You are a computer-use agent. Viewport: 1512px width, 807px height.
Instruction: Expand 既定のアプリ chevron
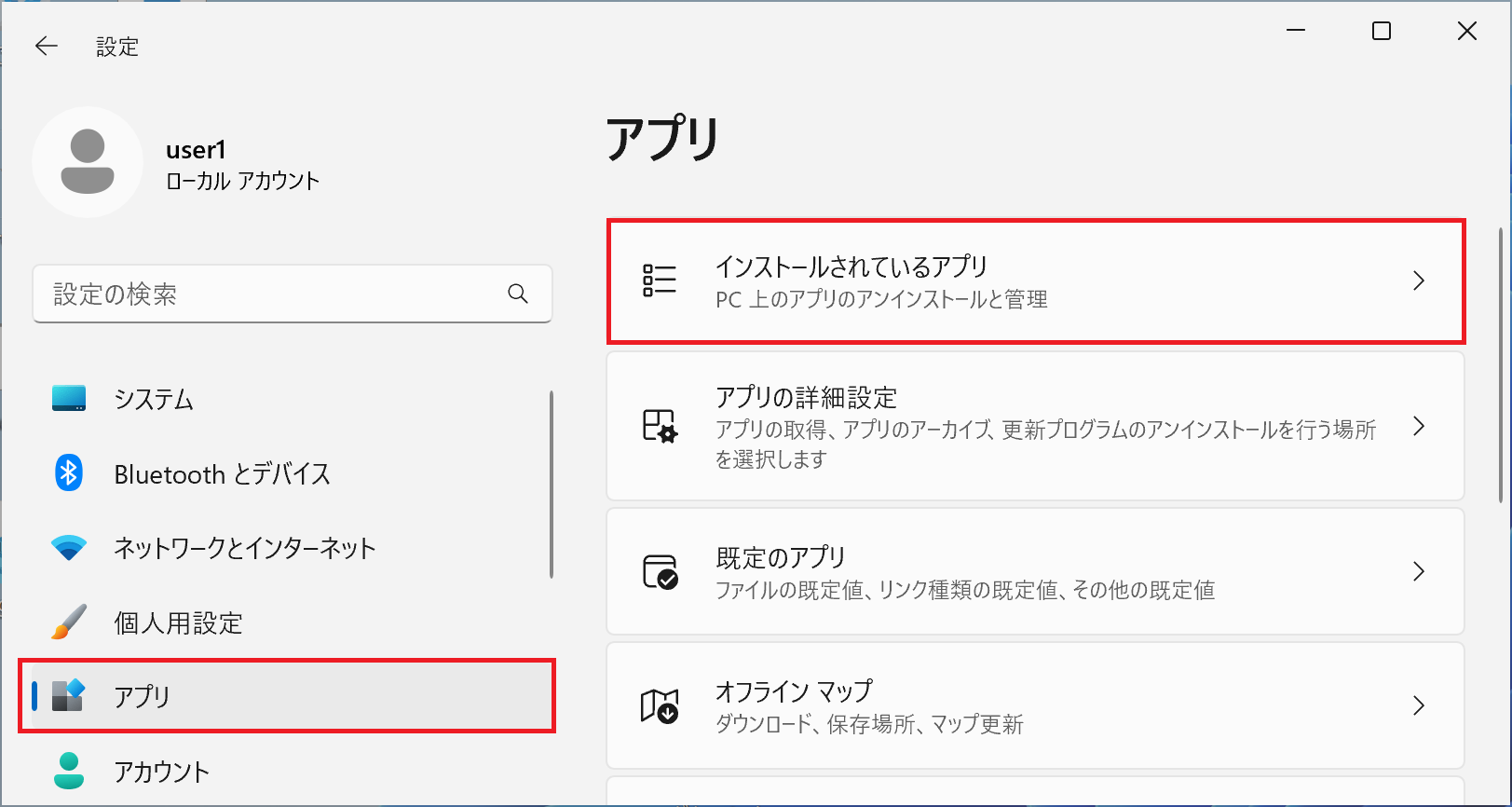pos(1419,571)
